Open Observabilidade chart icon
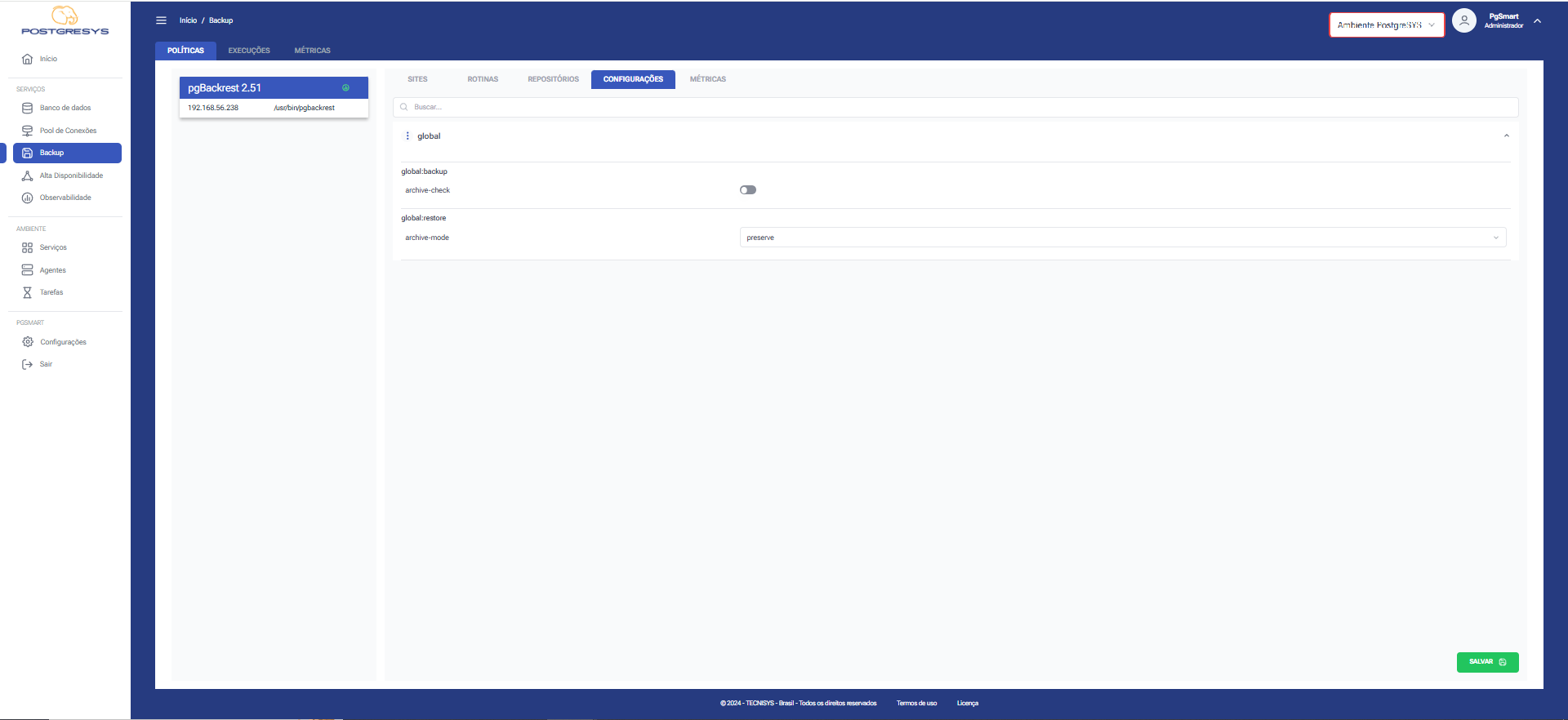 point(27,198)
